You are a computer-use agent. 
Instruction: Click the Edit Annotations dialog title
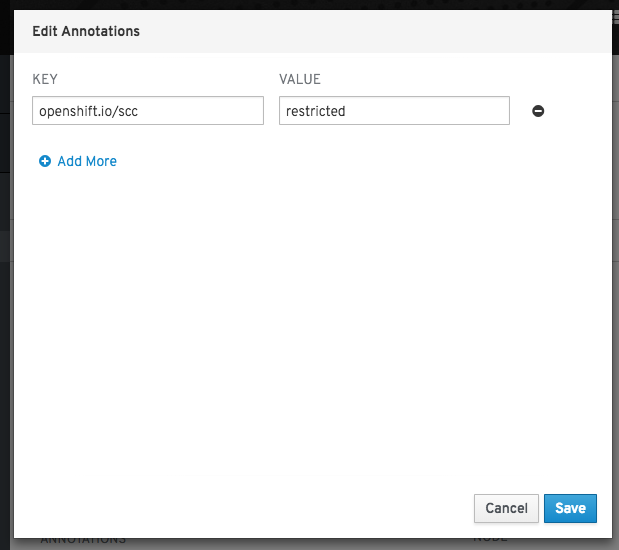click(x=86, y=31)
